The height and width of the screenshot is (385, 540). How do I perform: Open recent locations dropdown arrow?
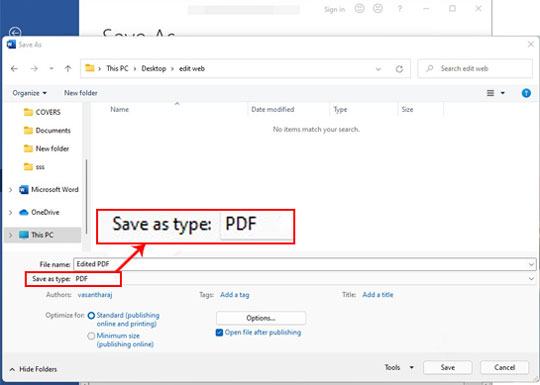pyautogui.click(x=51, y=69)
